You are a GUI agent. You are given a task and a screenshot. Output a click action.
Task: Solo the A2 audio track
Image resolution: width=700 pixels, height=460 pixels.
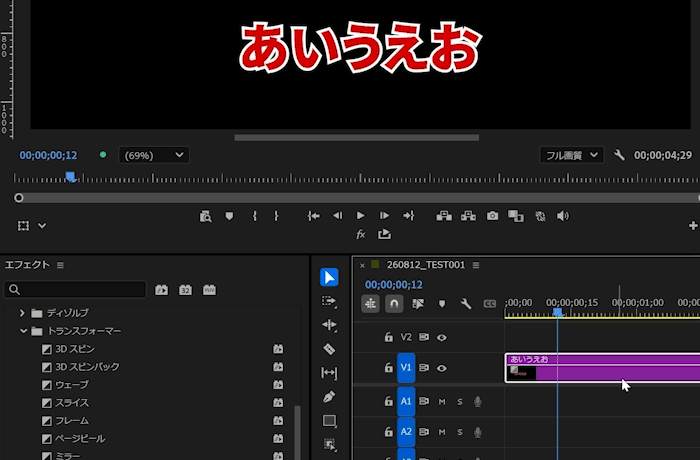tap(460, 432)
